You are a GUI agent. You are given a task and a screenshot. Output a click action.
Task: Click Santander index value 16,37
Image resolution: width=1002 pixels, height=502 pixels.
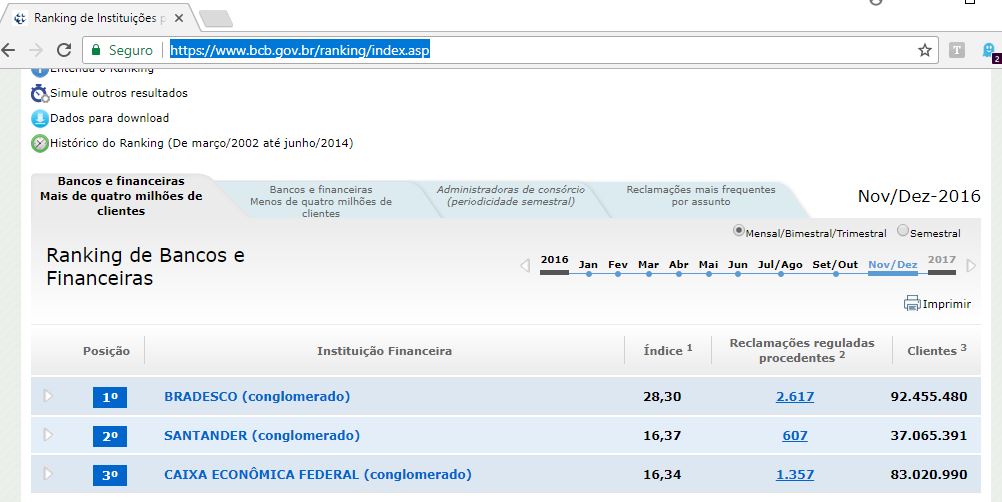point(662,436)
